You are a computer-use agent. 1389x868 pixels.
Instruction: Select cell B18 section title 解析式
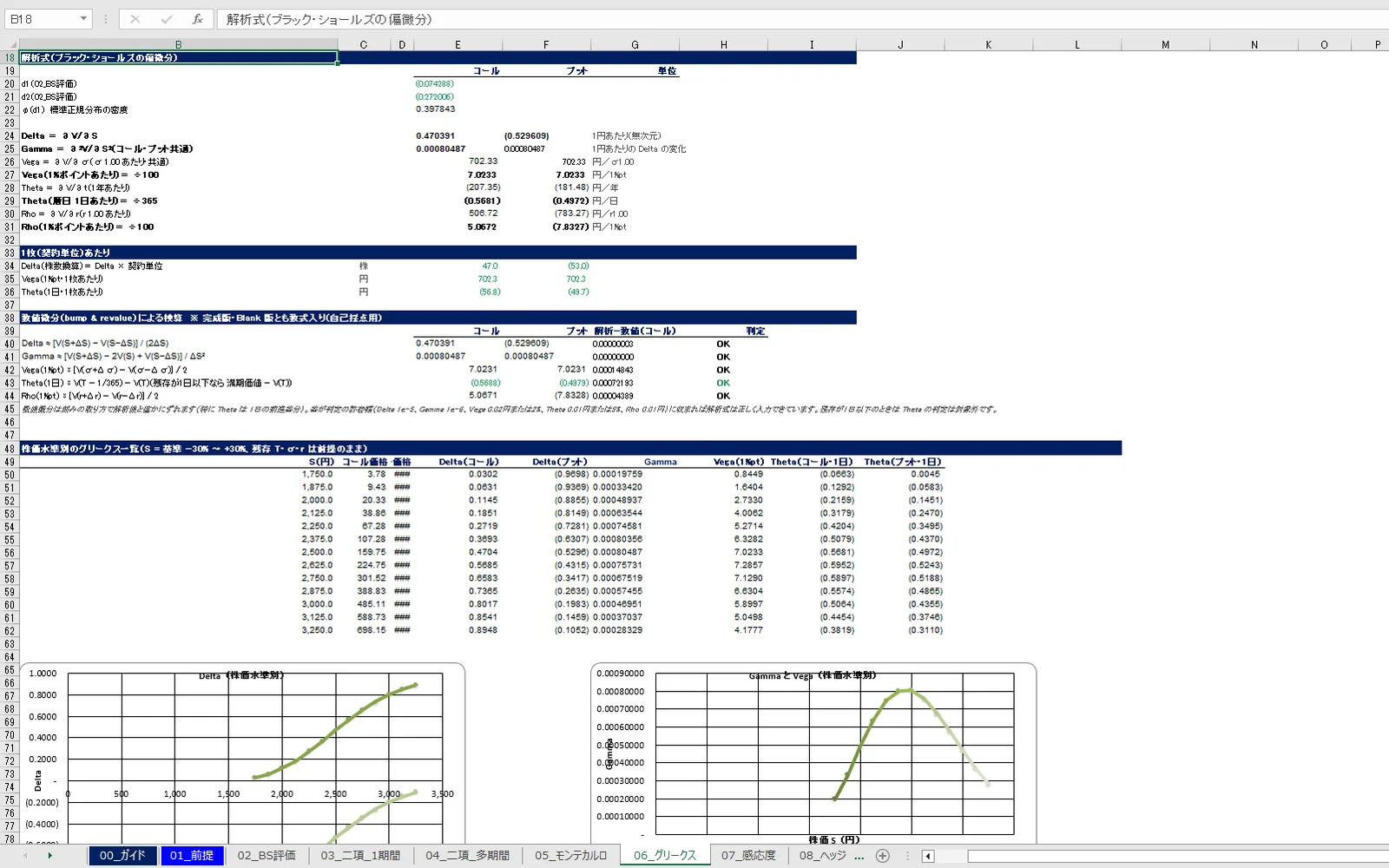[x=178, y=57]
